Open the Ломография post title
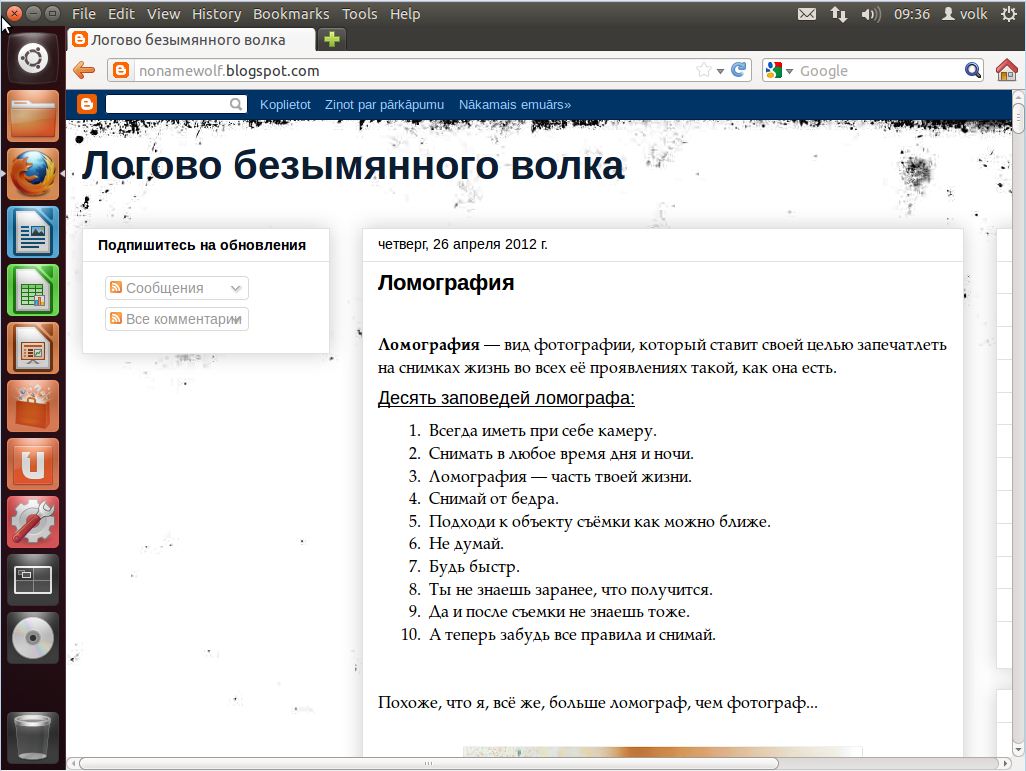 click(446, 283)
